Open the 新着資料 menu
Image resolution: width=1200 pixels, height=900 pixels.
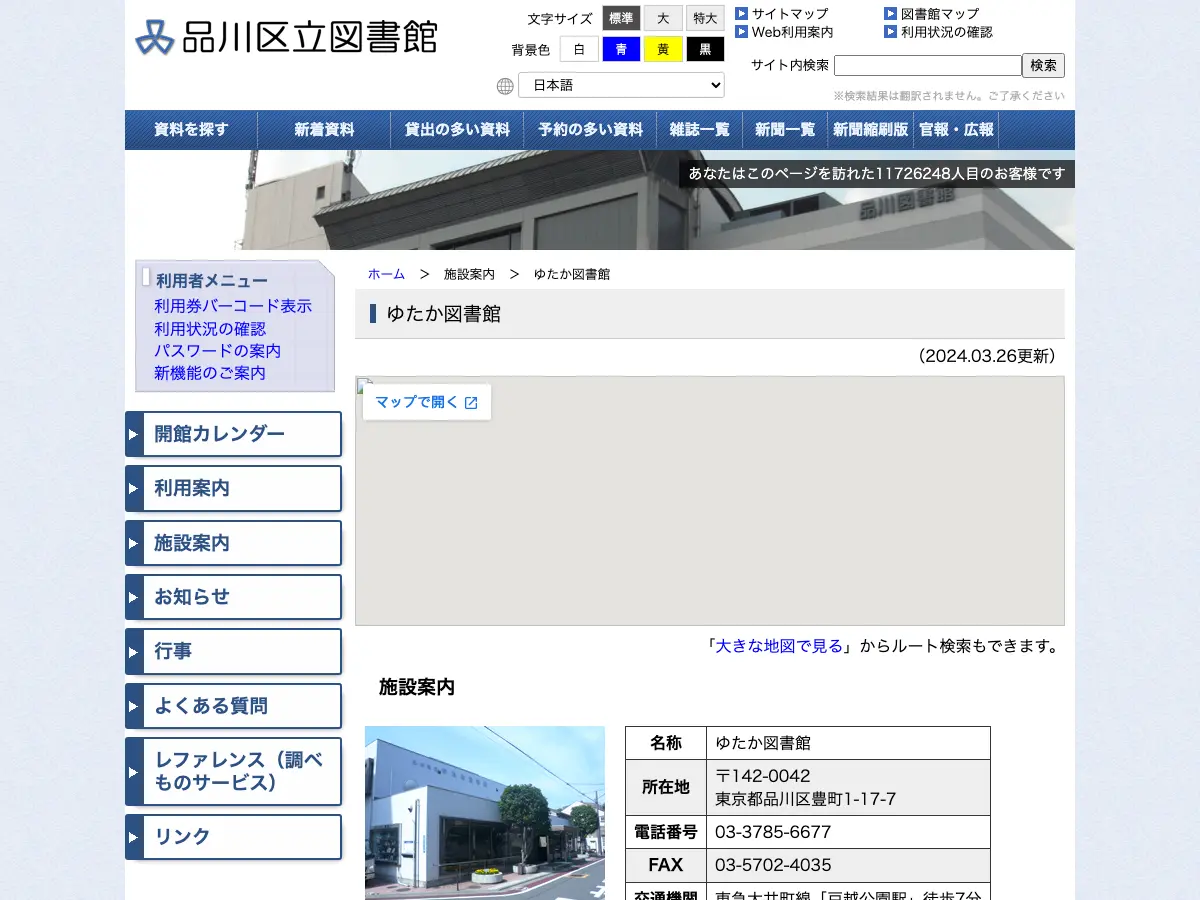coord(324,130)
